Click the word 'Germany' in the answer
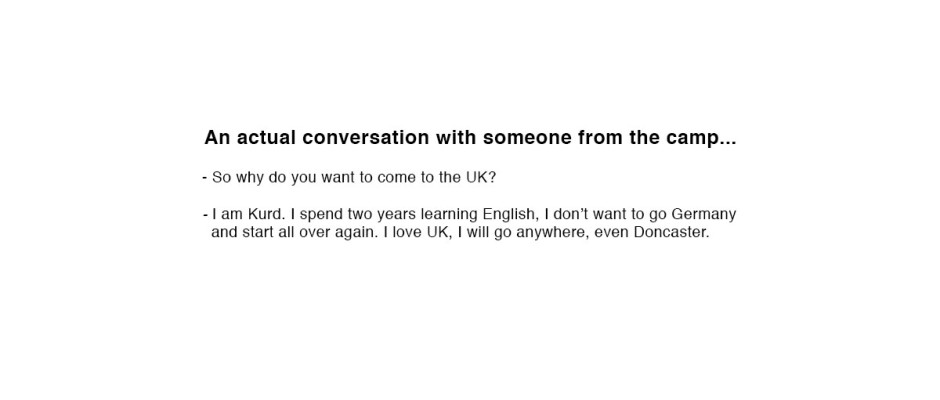Image resolution: width=940 pixels, height=400 pixels. pos(704,215)
